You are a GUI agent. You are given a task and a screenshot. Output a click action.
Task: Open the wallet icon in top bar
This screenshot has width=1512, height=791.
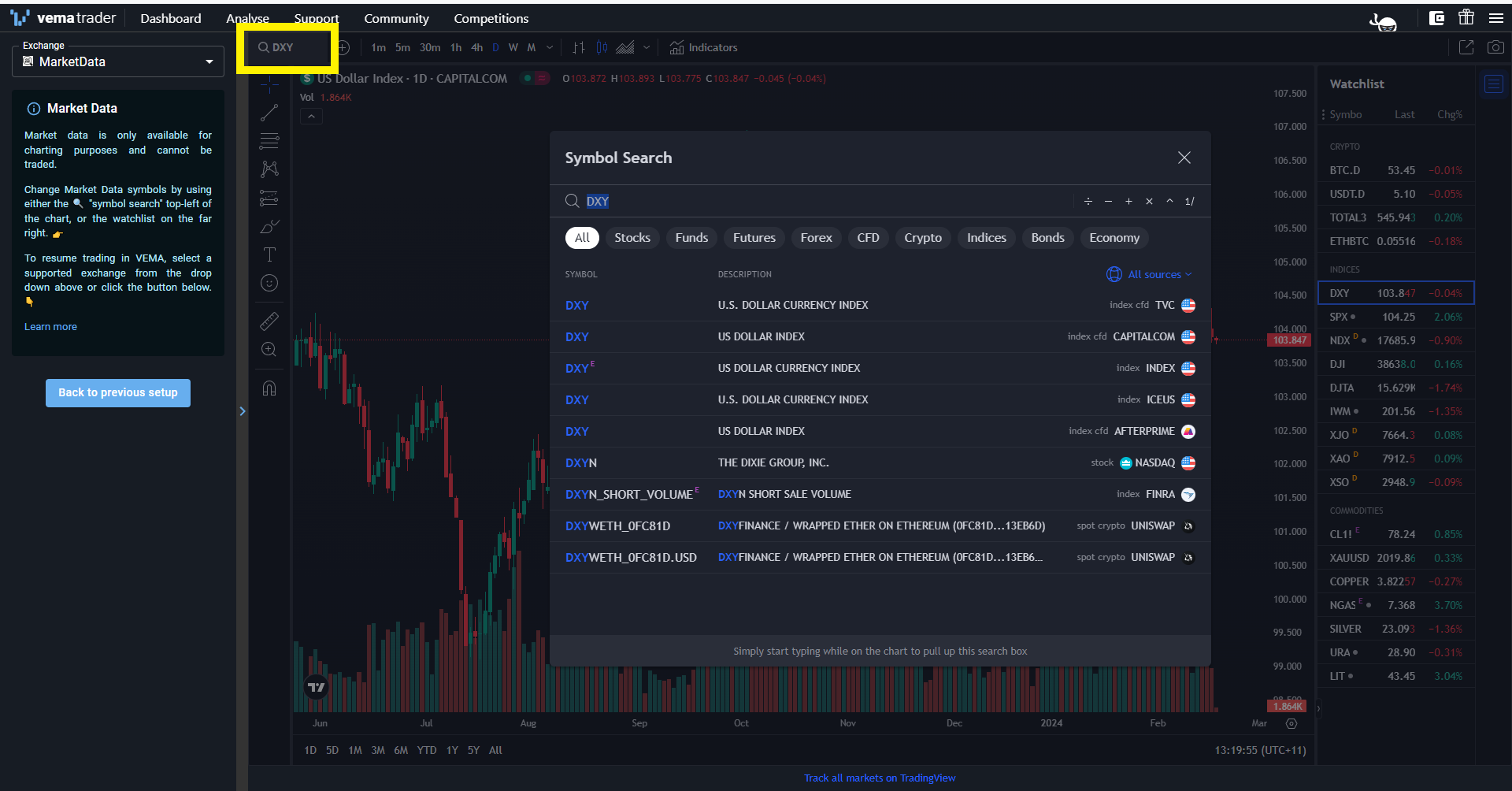(1436, 17)
